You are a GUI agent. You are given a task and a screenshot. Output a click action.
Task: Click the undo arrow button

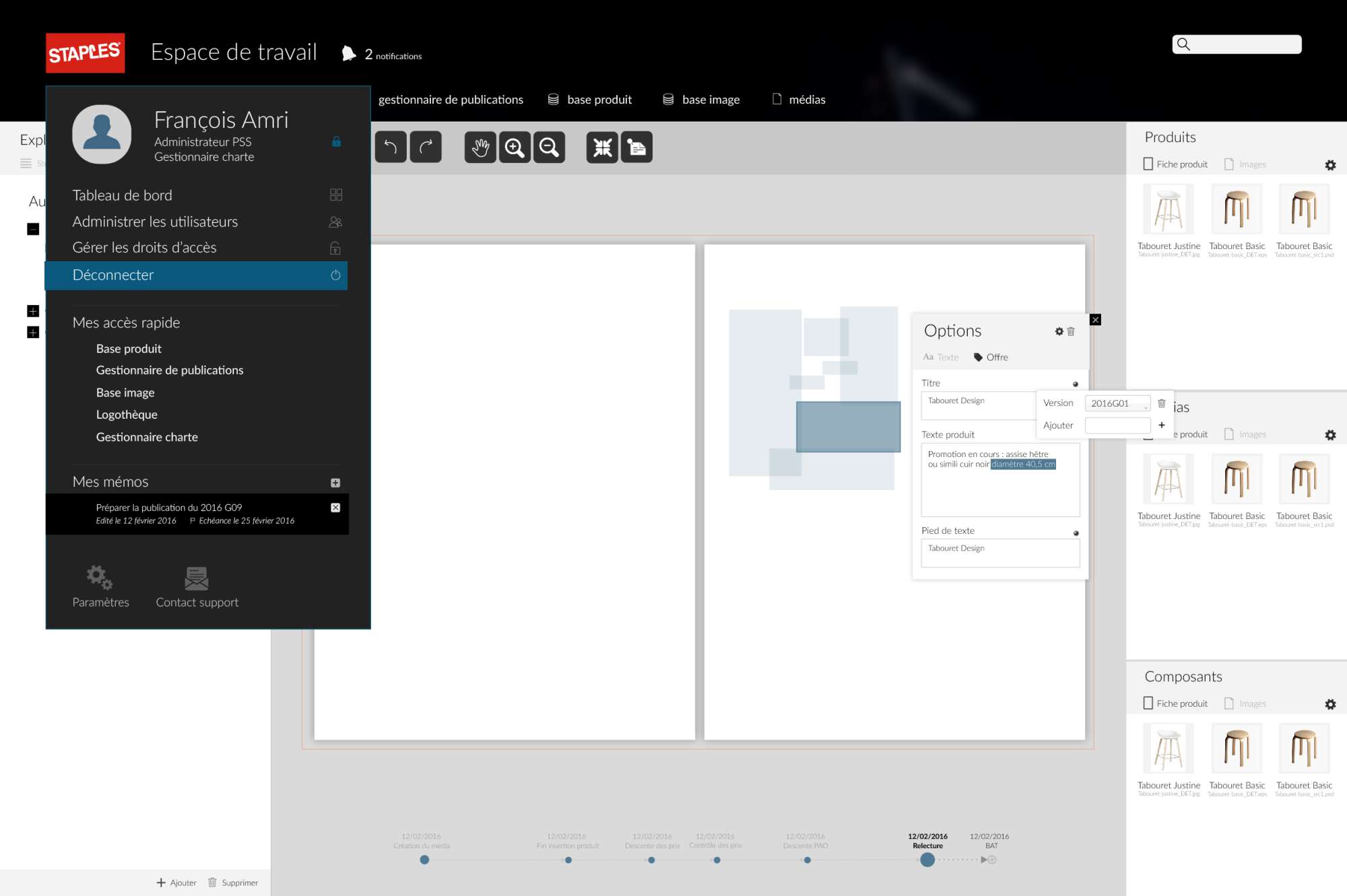click(390, 147)
